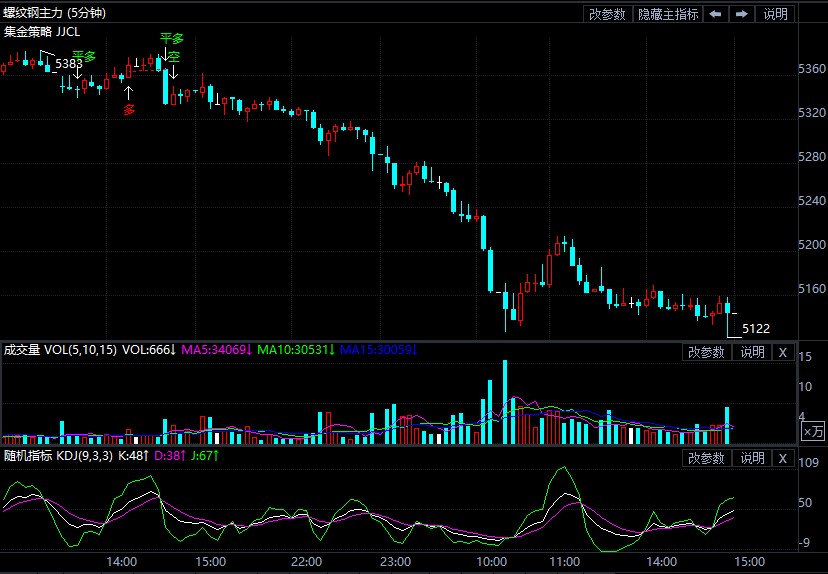Click the 随机指标 KDJ(9,3,3) label
This screenshot has height=574, width=828.
58,456
